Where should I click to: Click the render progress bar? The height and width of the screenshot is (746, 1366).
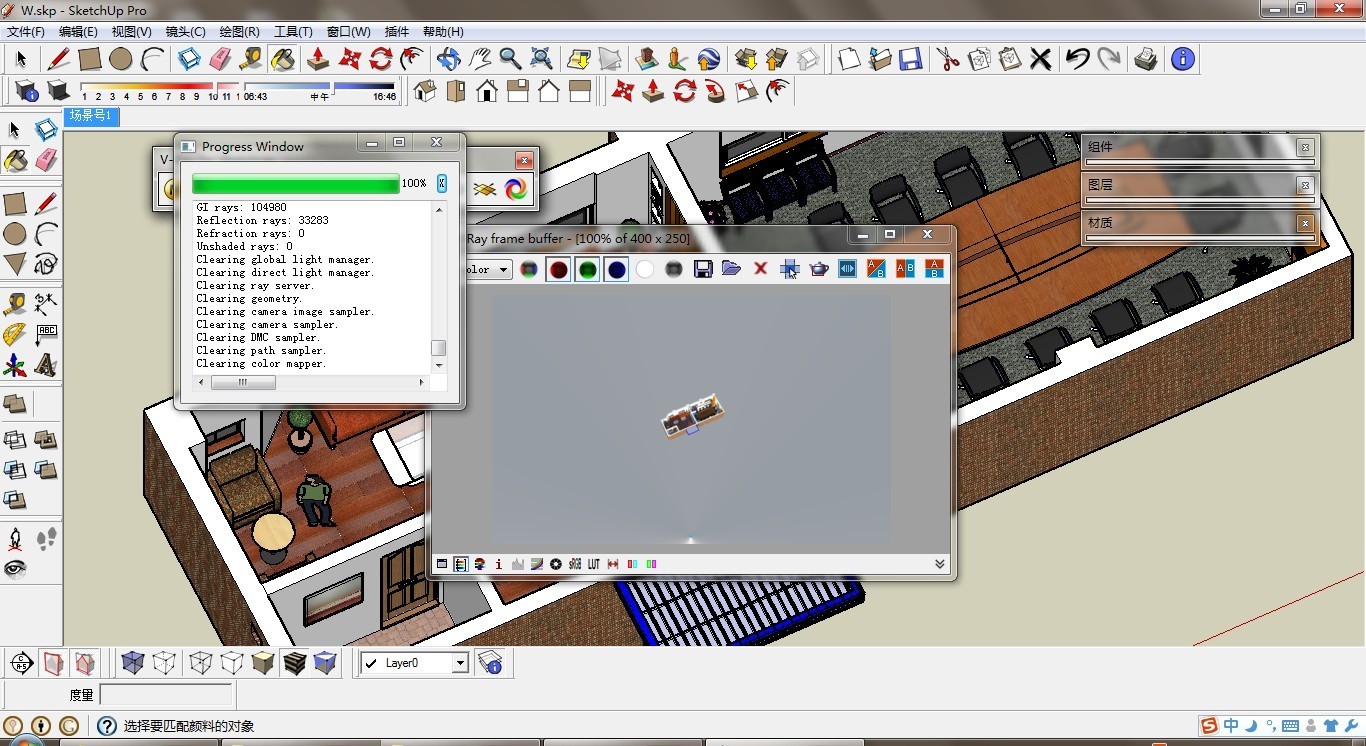pos(295,184)
